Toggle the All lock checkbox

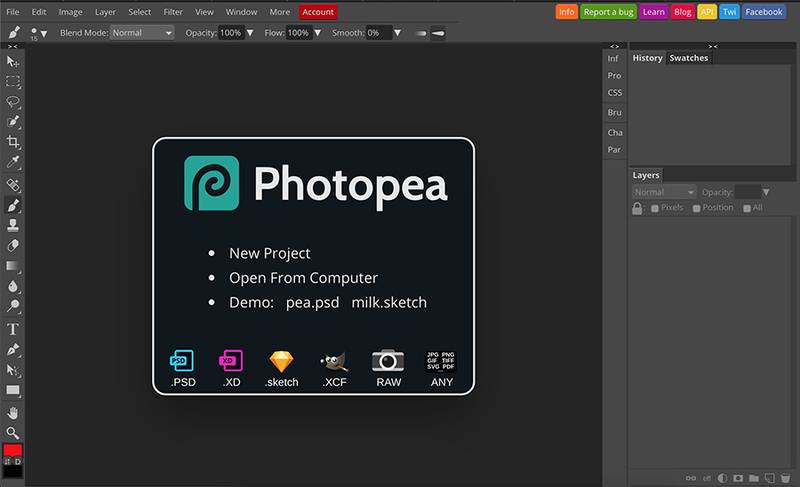[747, 208]
